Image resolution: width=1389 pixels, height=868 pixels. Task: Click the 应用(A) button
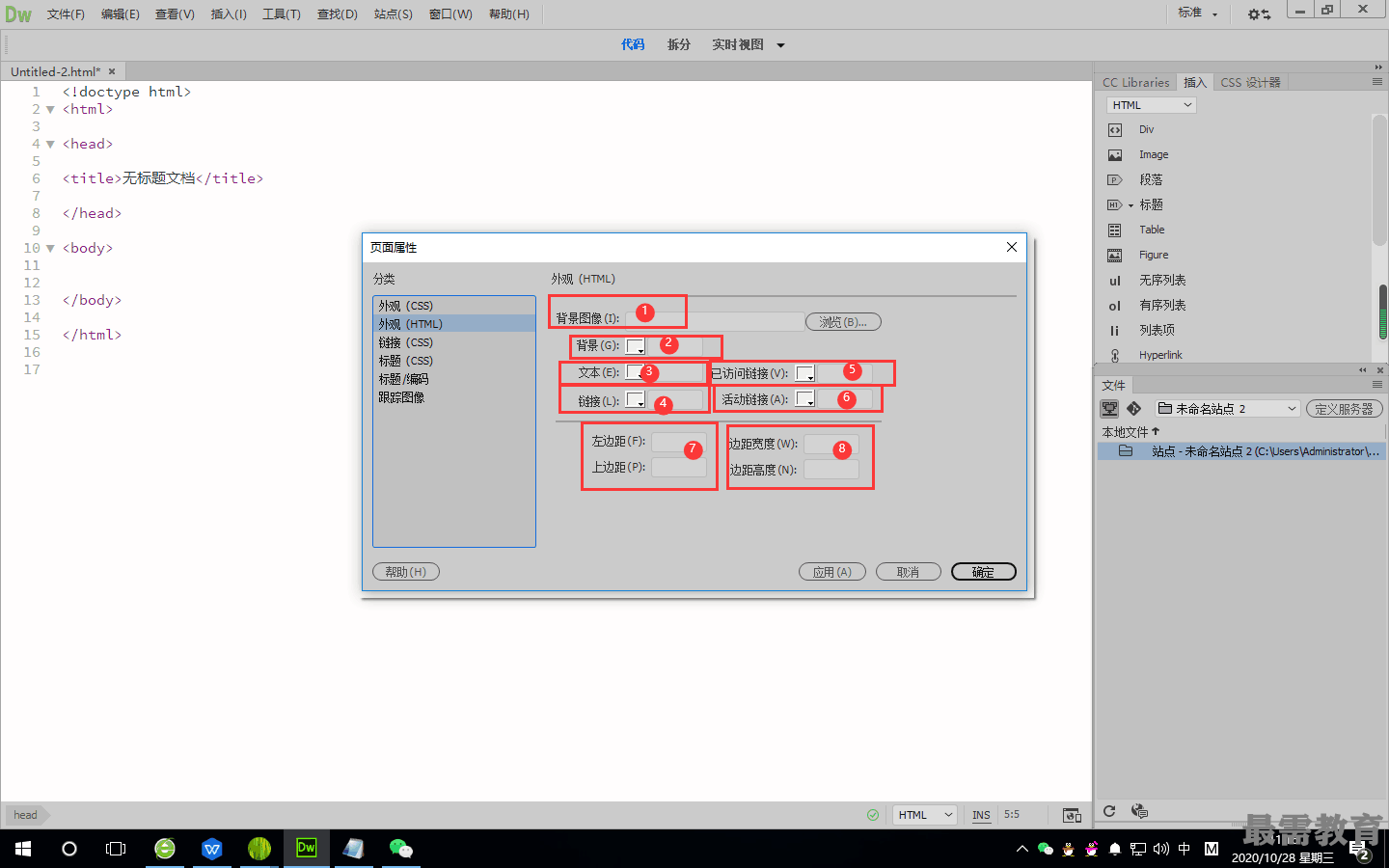(x=831, y=572)
